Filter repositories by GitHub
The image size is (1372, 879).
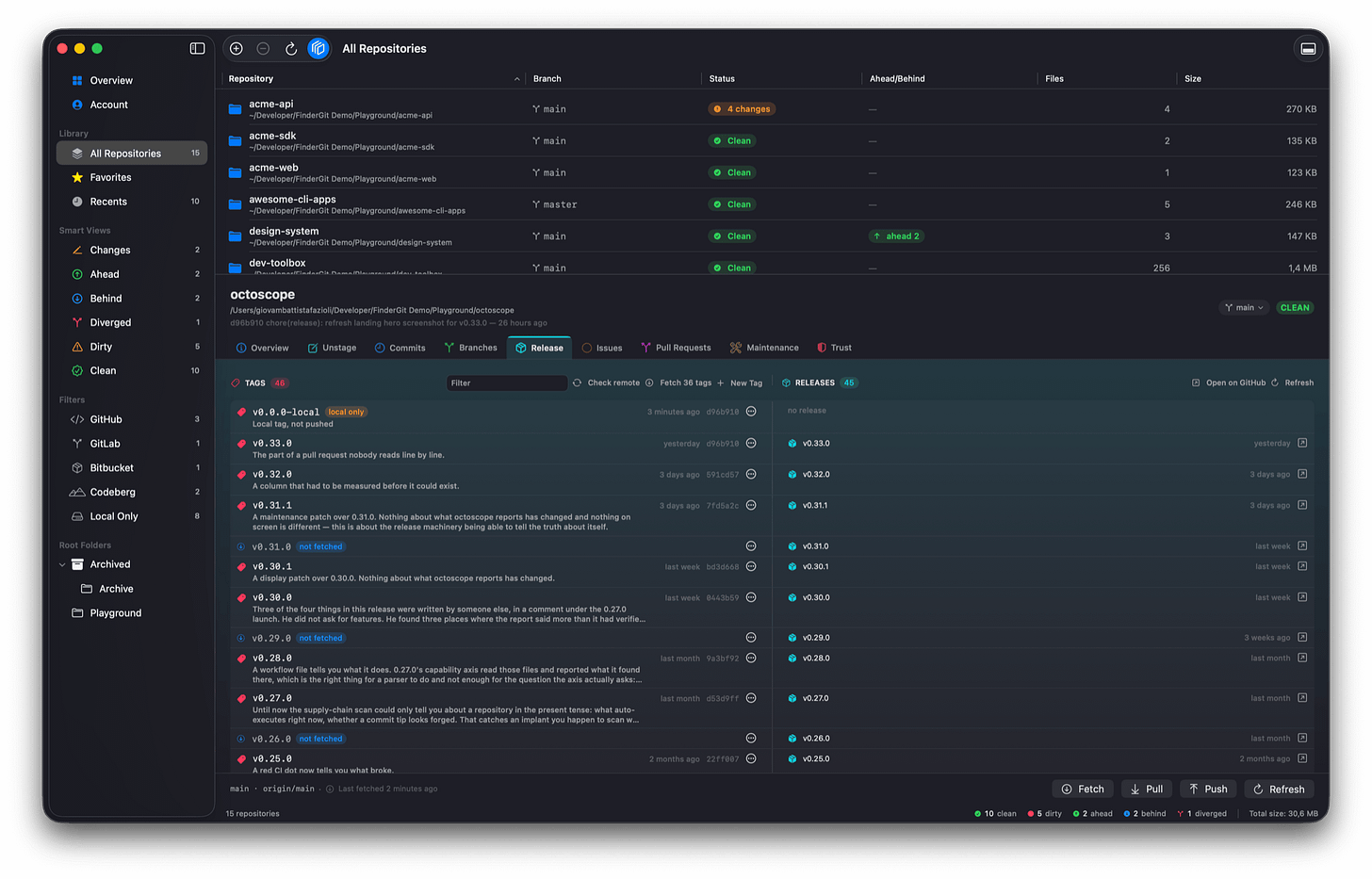pos(132,419)
